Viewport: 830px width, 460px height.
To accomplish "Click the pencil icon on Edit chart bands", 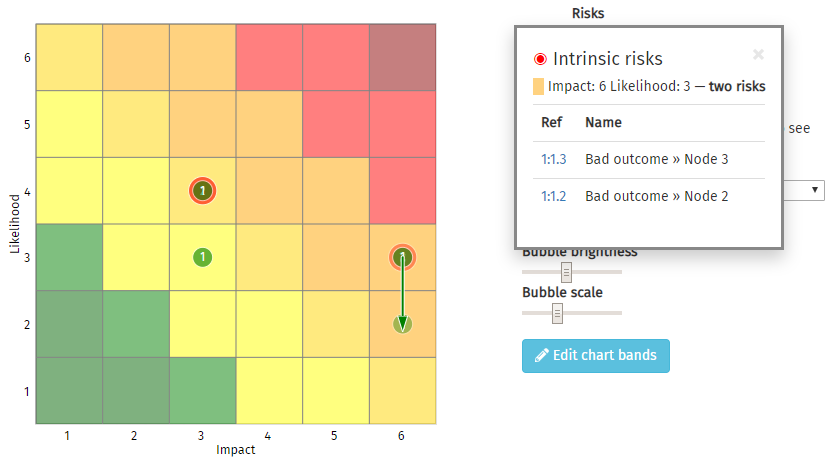I will click(542, 356).
